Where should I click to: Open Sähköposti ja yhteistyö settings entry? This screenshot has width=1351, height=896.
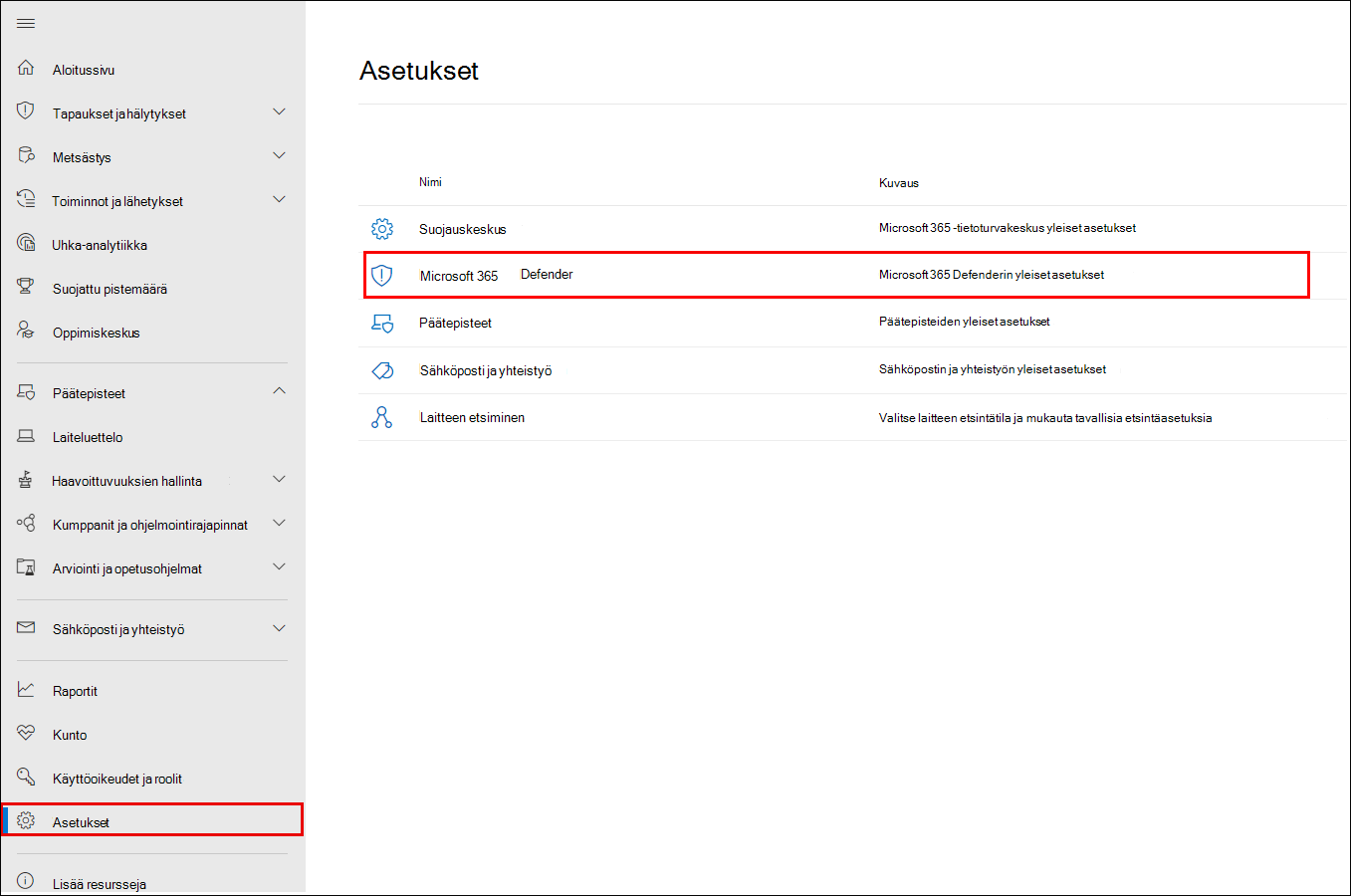(x=486, y=370)
